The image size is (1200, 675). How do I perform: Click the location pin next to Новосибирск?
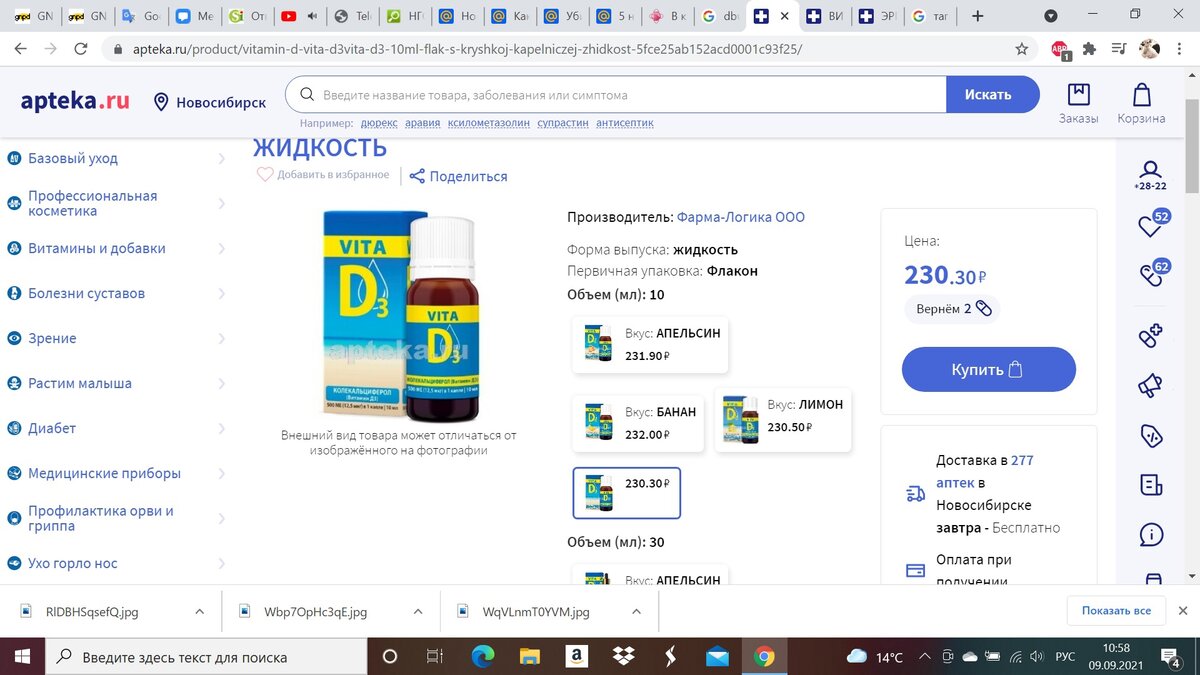click(x=160, y=102)
